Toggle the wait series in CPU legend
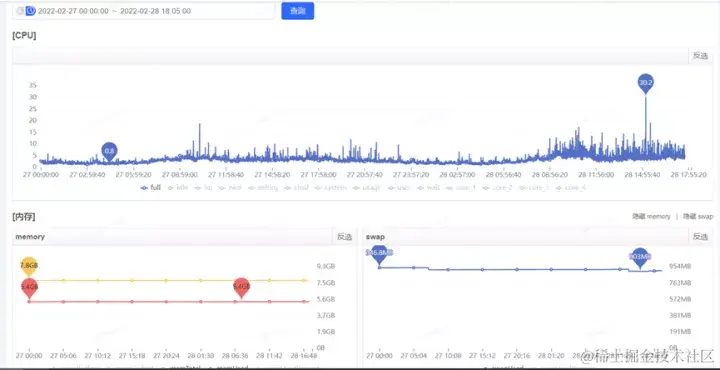The width and height of the screenshot is (720, 370). (x=428, y=188)
